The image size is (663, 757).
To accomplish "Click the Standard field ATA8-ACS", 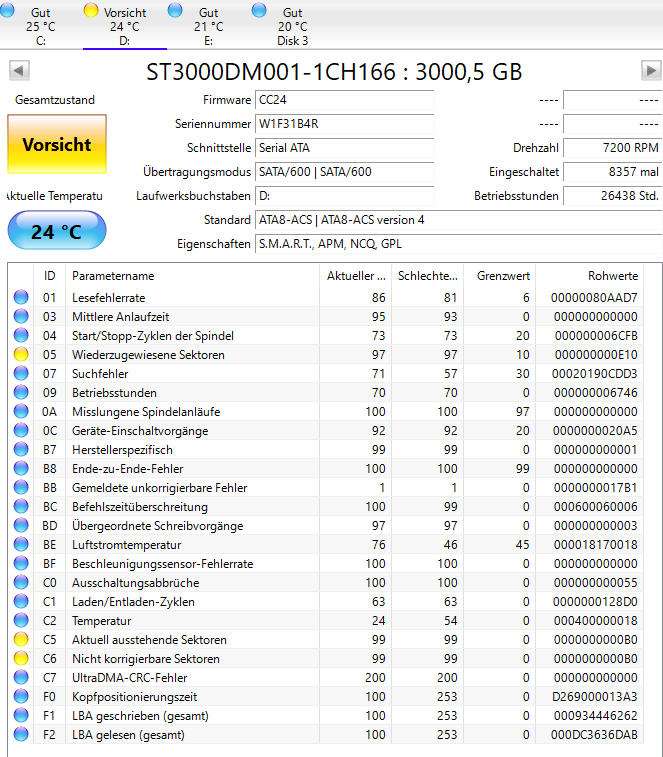I will pyautogui.click(x=459, y=220).
